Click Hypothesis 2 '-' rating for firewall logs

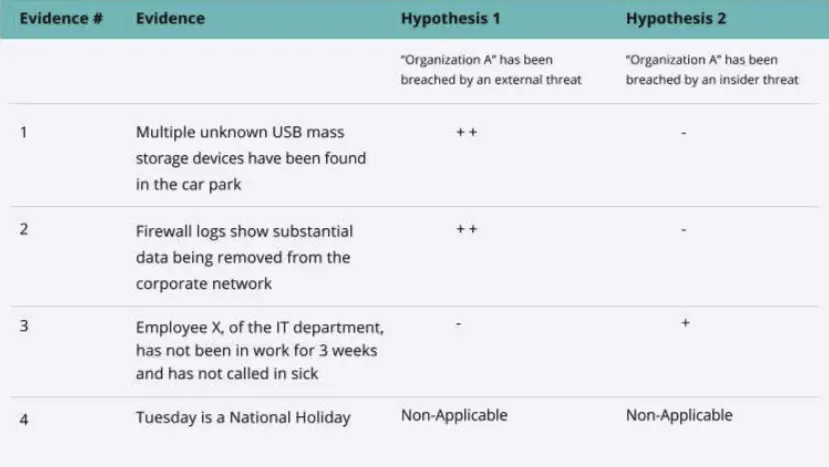(x=684, y=230)
